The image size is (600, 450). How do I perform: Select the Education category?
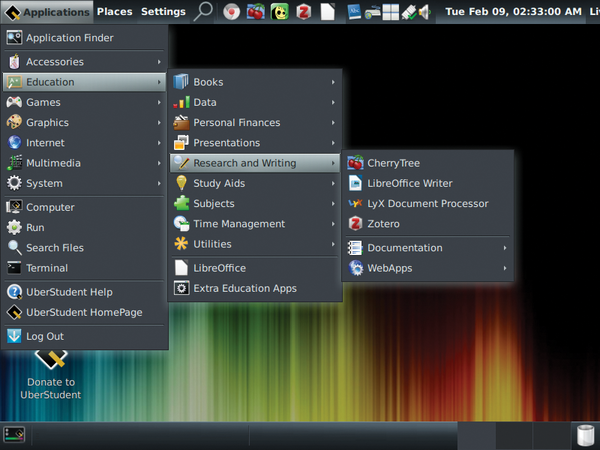pos(84,82)
